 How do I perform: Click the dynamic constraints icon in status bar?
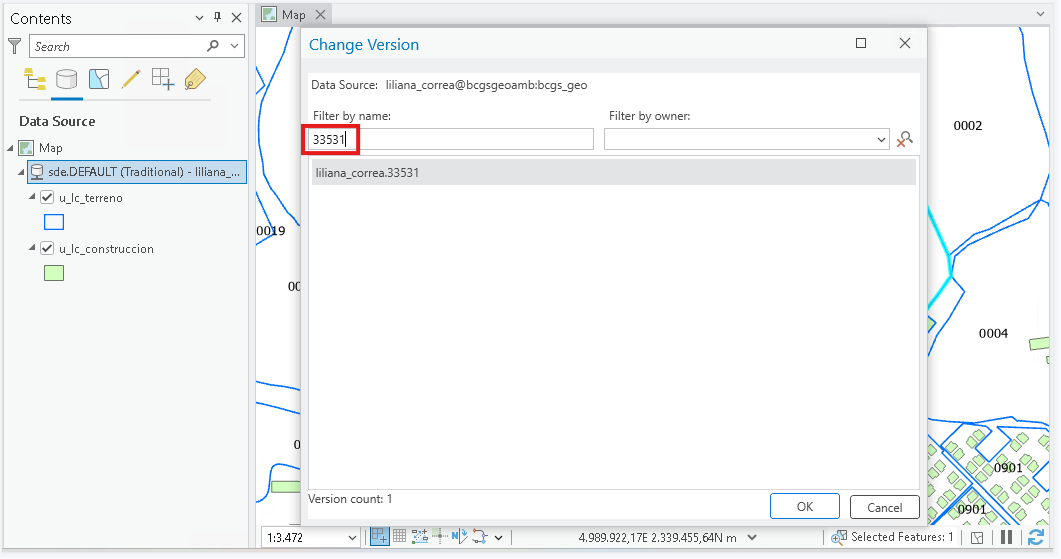tap(480, 537)
